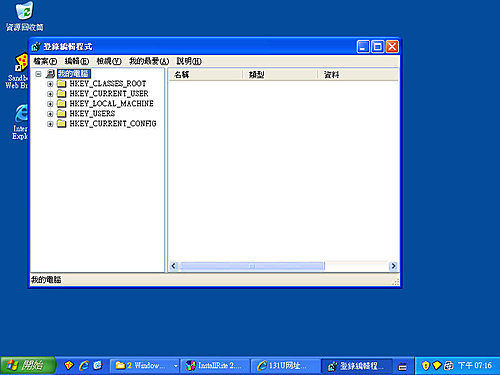Close the Registry Editor window
500x375 pixels.
392,47
